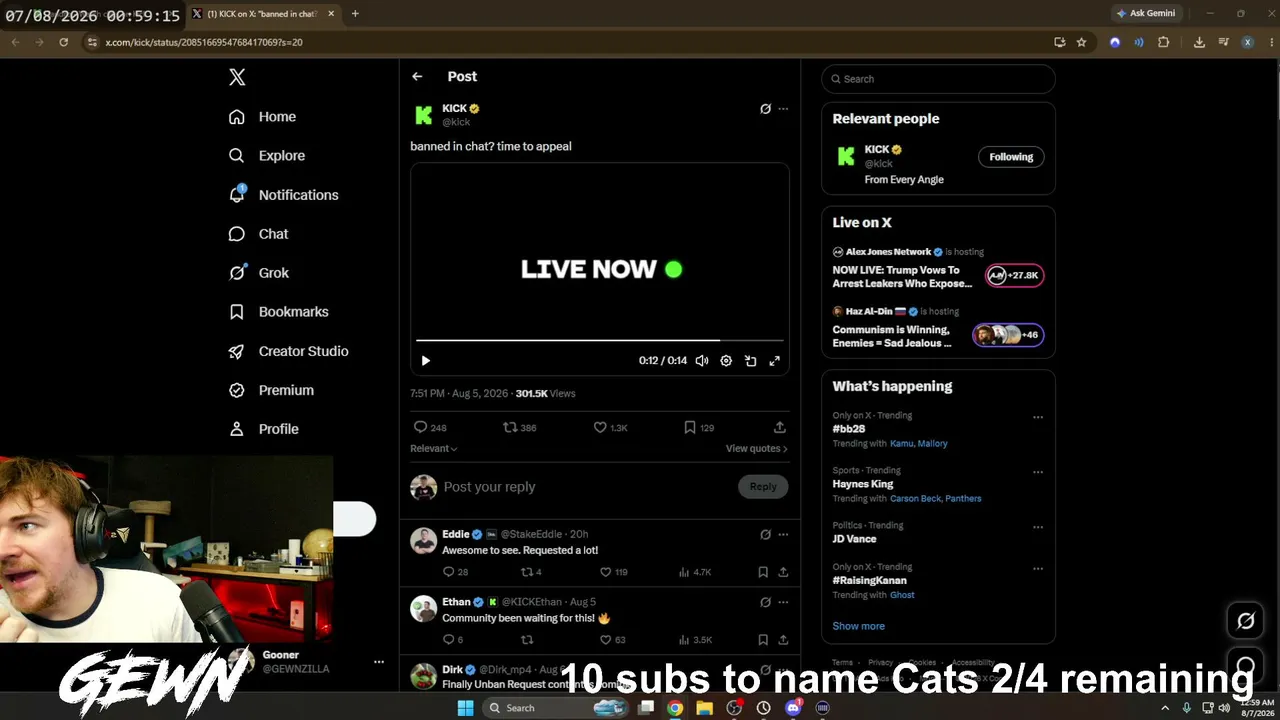View analytics for Ethan's reply (3.5K)
The image size is (1280, 720).
pyautogui.click(x=695, y=640)
